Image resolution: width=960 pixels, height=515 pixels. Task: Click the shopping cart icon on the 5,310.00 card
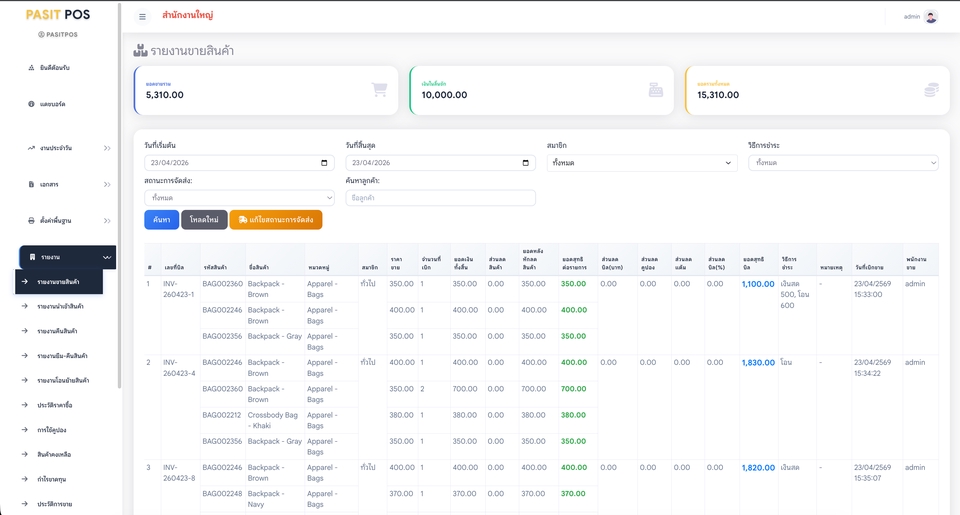379,90
